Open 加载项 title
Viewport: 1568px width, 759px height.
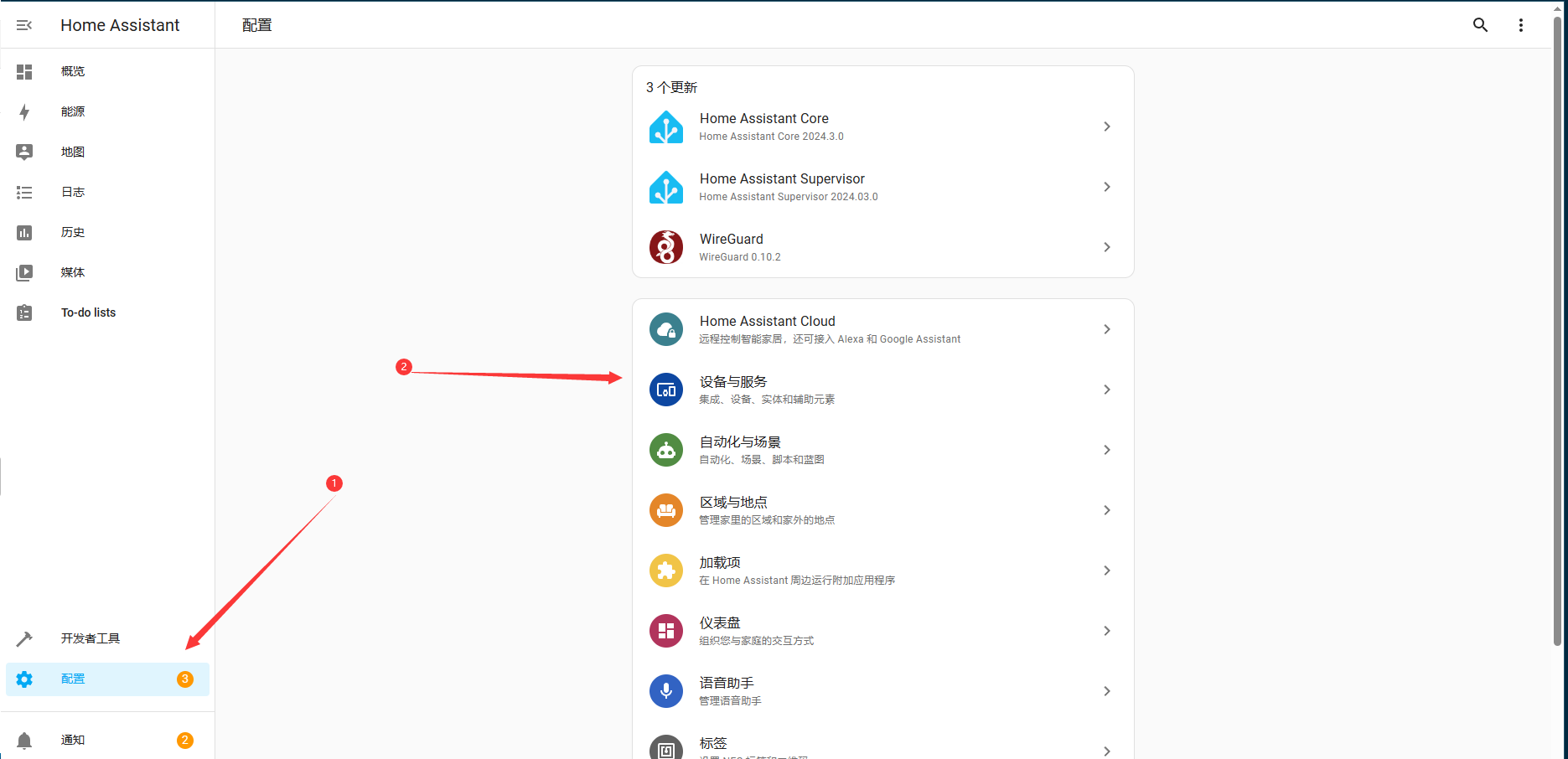(x=720, y=563)
